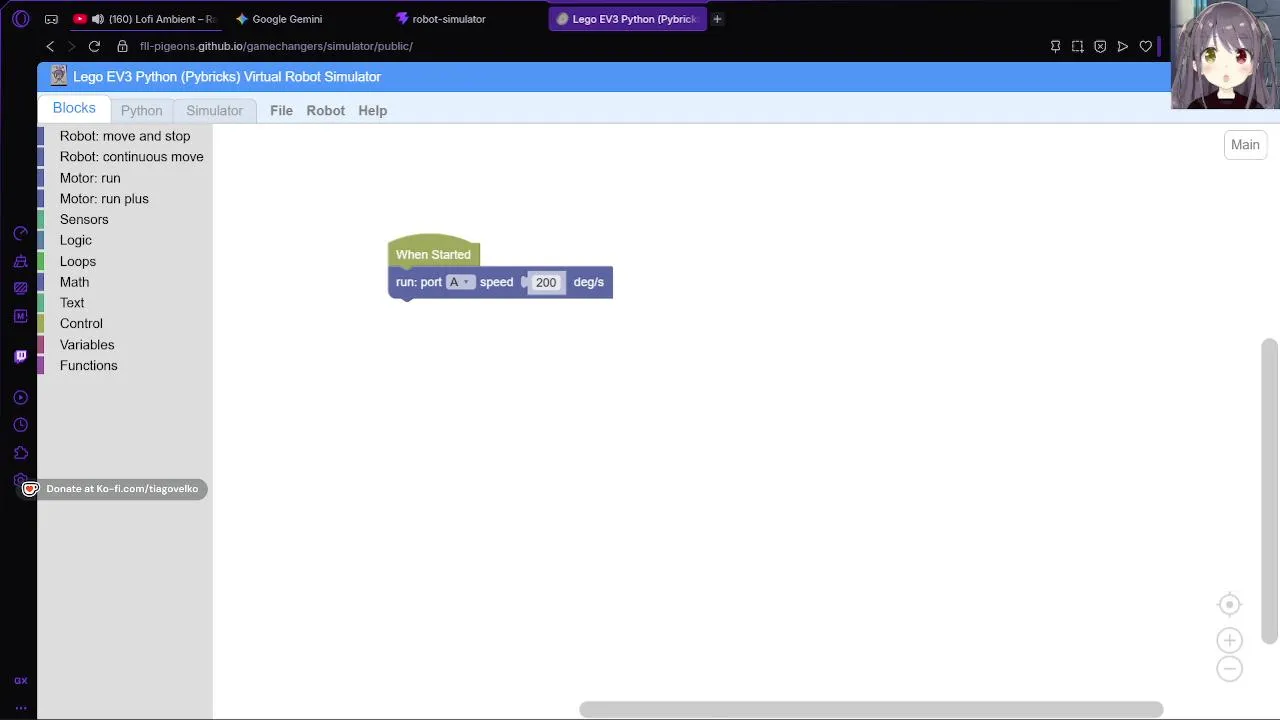Image resolution: width=1280 pixels, height=720 pixels.
Task: Open the Help menu
Action: pyautogui.click(x=372, y=111)
